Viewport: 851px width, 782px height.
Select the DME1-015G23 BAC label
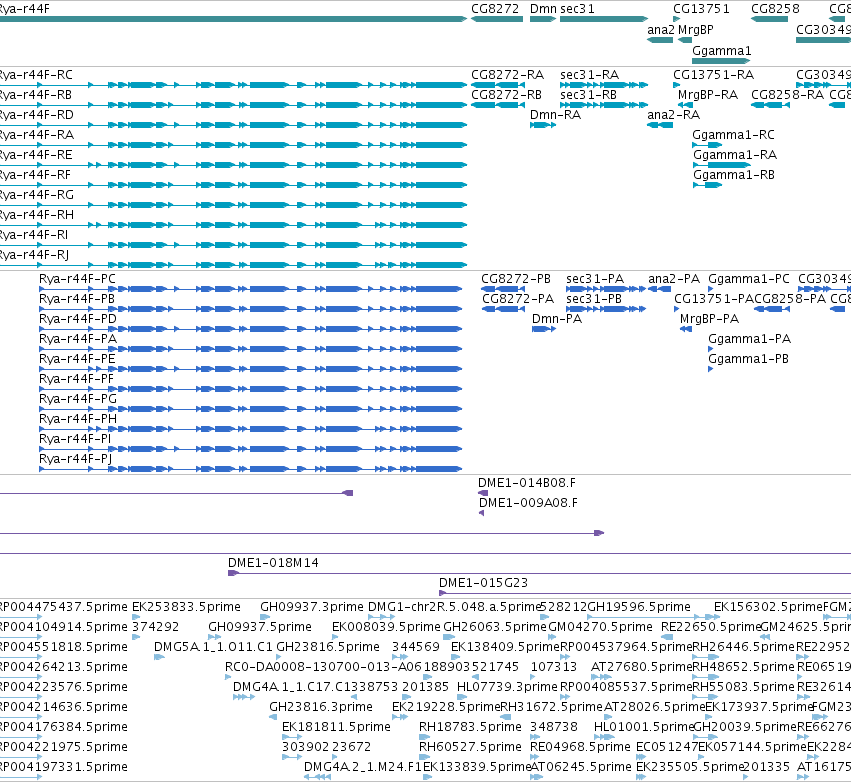pos(483,583)
